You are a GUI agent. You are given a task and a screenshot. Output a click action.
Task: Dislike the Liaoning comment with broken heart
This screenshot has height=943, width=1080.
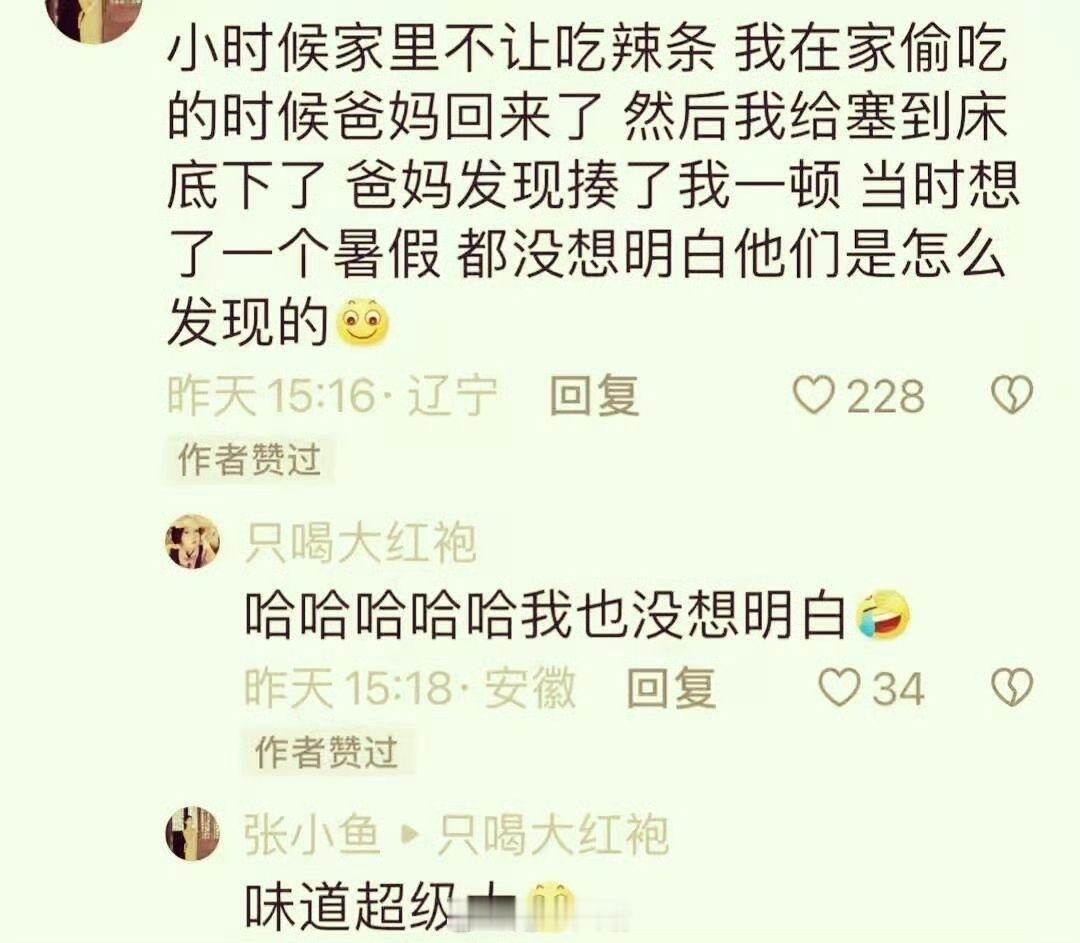(1012, 395)
